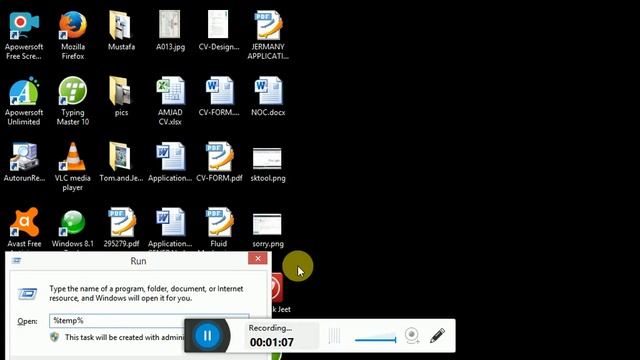640x360 pixels.
Task: Adjust the recorder volume slider
Action: pyautogui.click(x=376, y=339)
